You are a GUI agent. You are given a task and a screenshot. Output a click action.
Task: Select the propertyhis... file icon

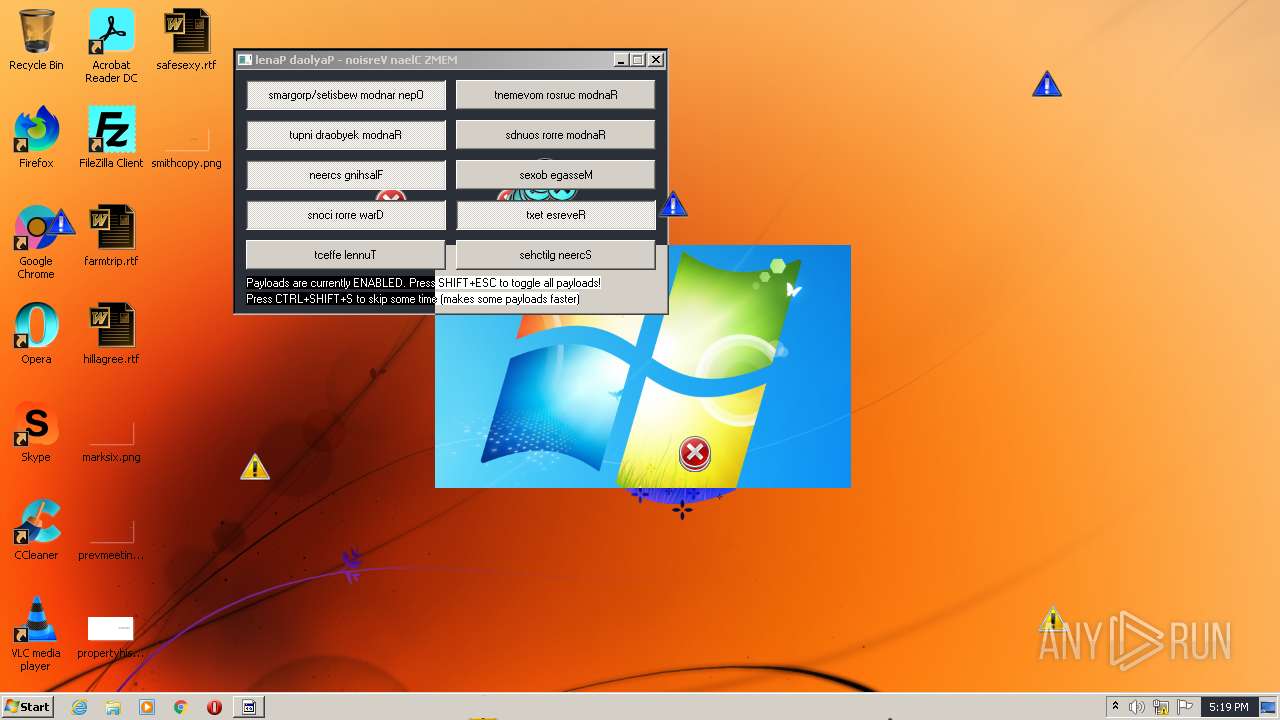(x=111, y=637)
